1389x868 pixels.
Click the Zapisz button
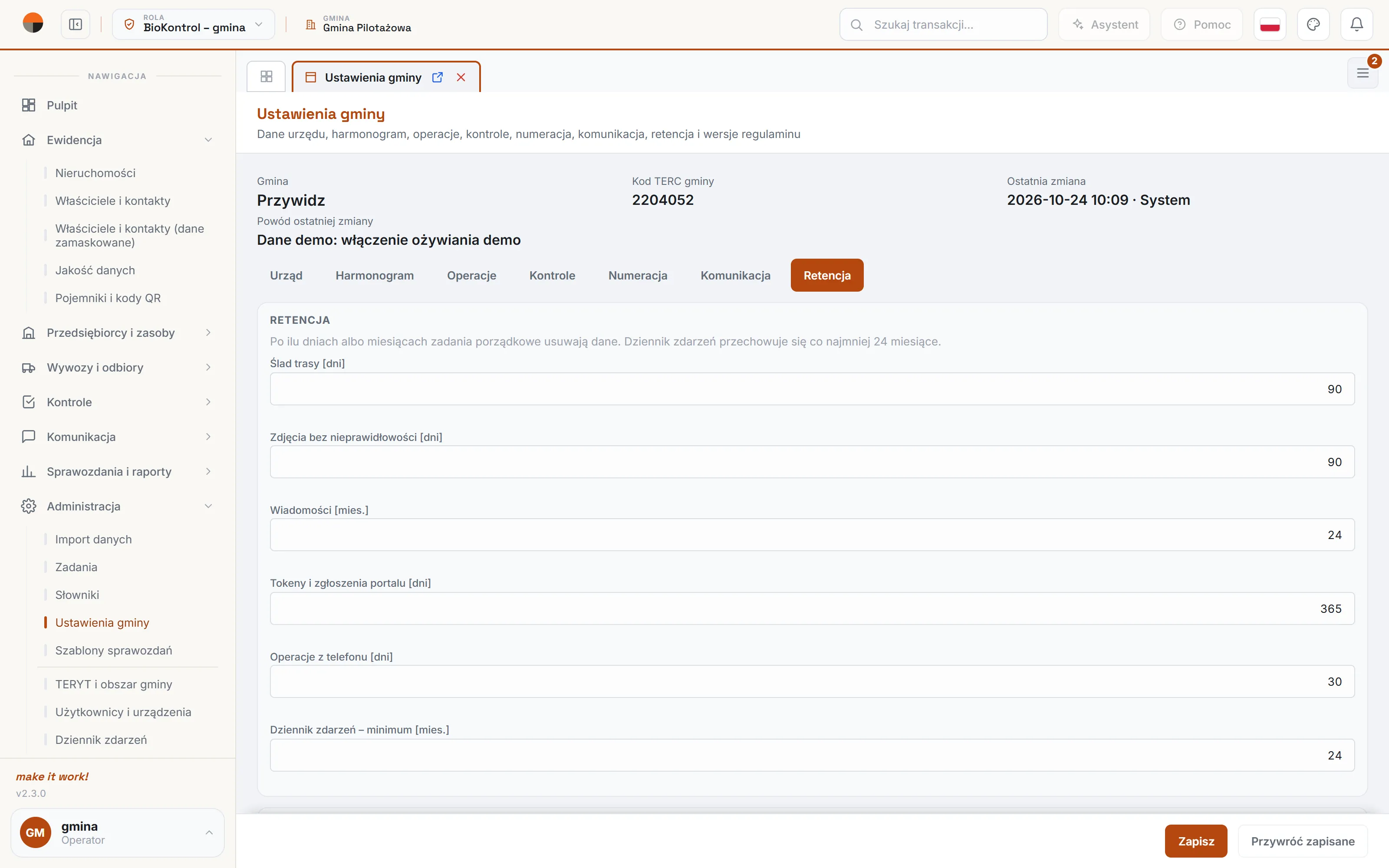[1196, 841]
